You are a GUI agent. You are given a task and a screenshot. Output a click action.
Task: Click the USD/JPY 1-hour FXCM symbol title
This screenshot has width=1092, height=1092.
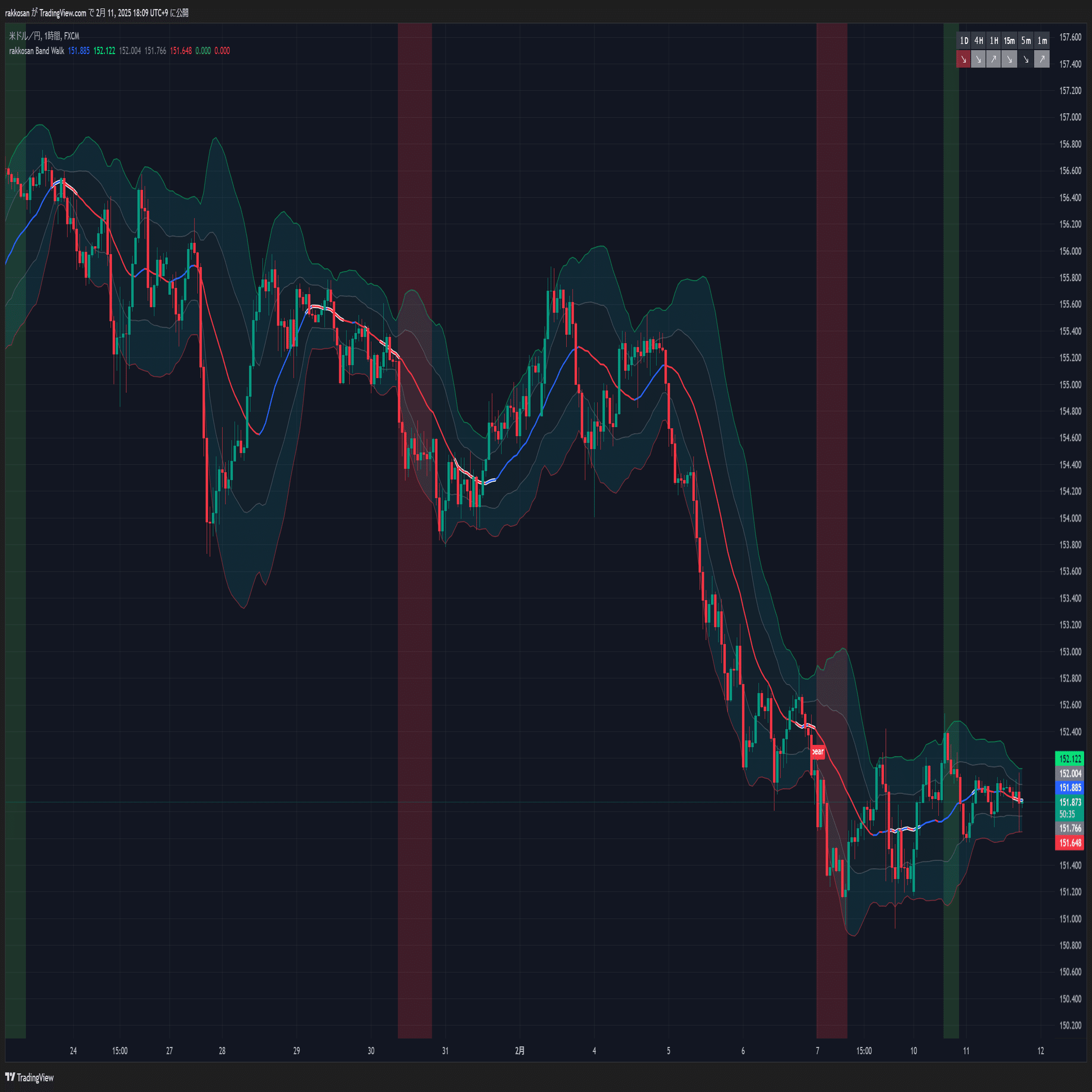[x=44, y=36]
